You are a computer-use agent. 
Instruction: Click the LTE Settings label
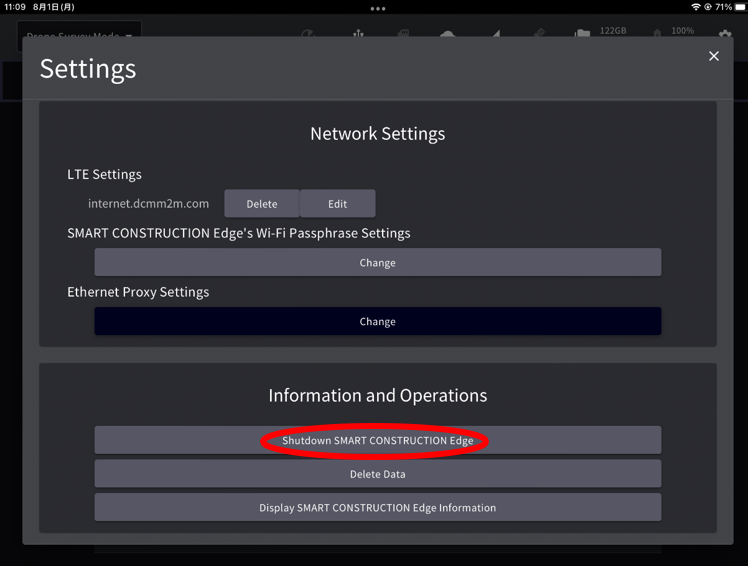(104, 174)
